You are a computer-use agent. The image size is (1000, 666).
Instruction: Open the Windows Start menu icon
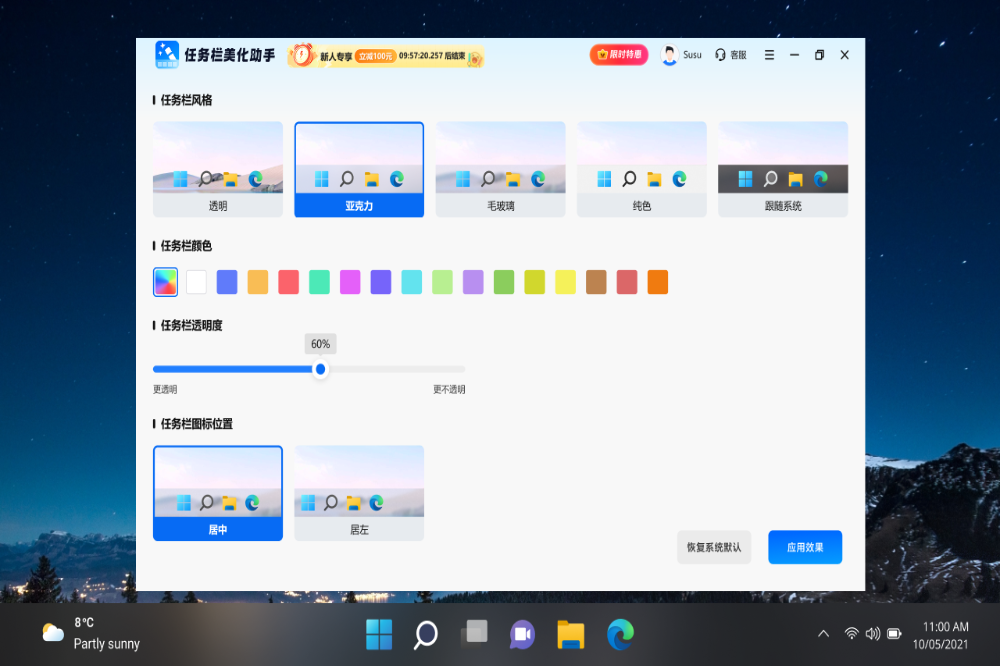[x=379, y=634]
